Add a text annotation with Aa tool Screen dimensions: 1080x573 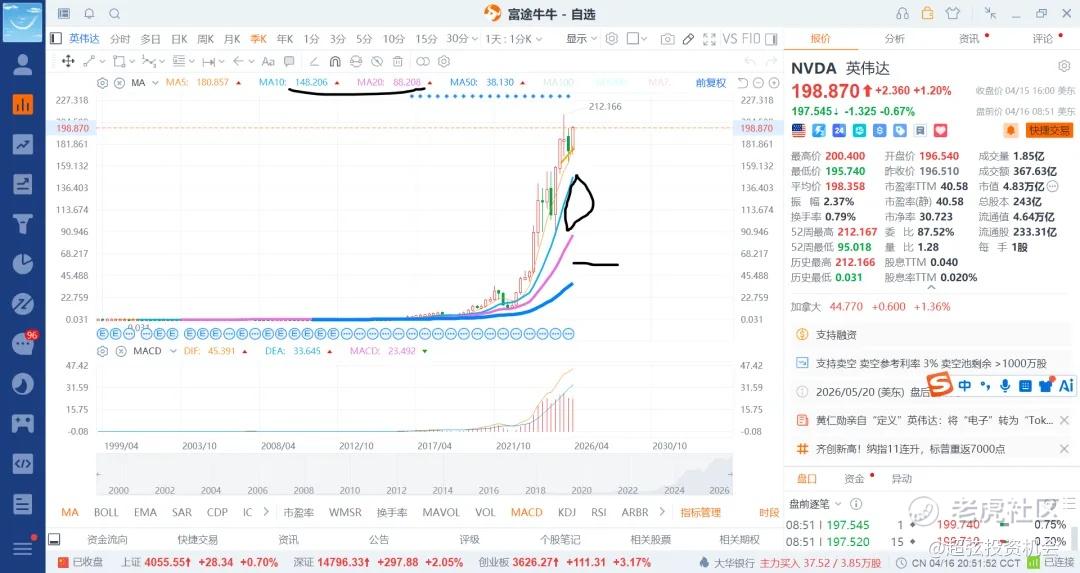coord(268,61)
